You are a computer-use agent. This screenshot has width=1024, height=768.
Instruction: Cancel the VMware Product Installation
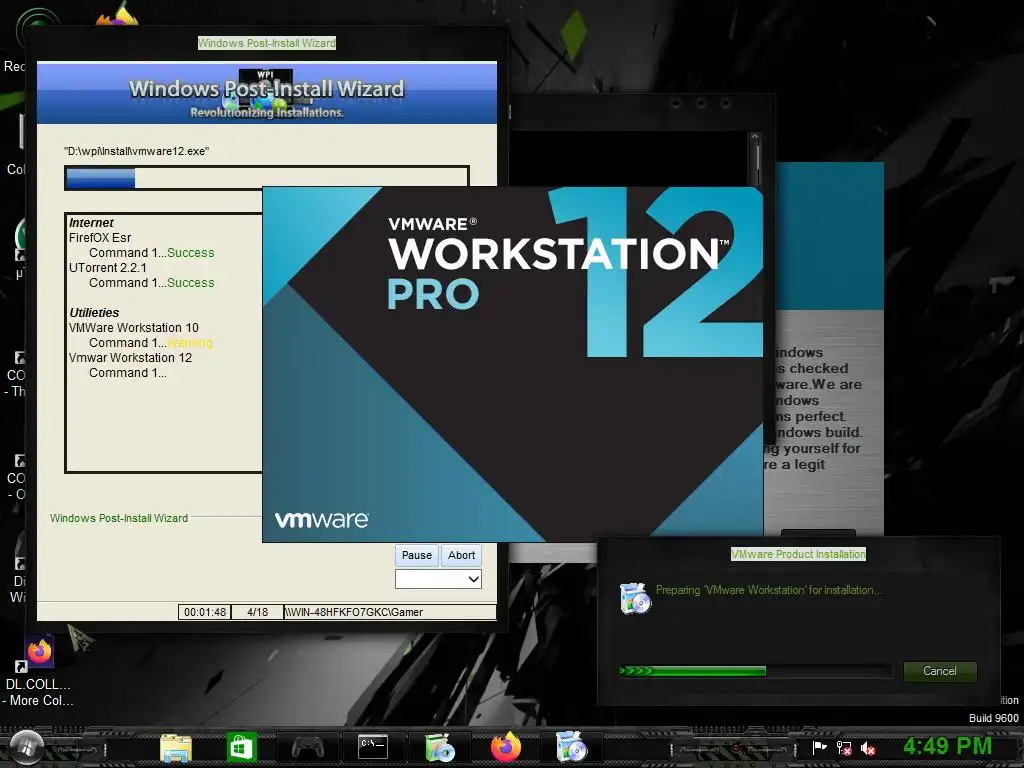[940, 671]
